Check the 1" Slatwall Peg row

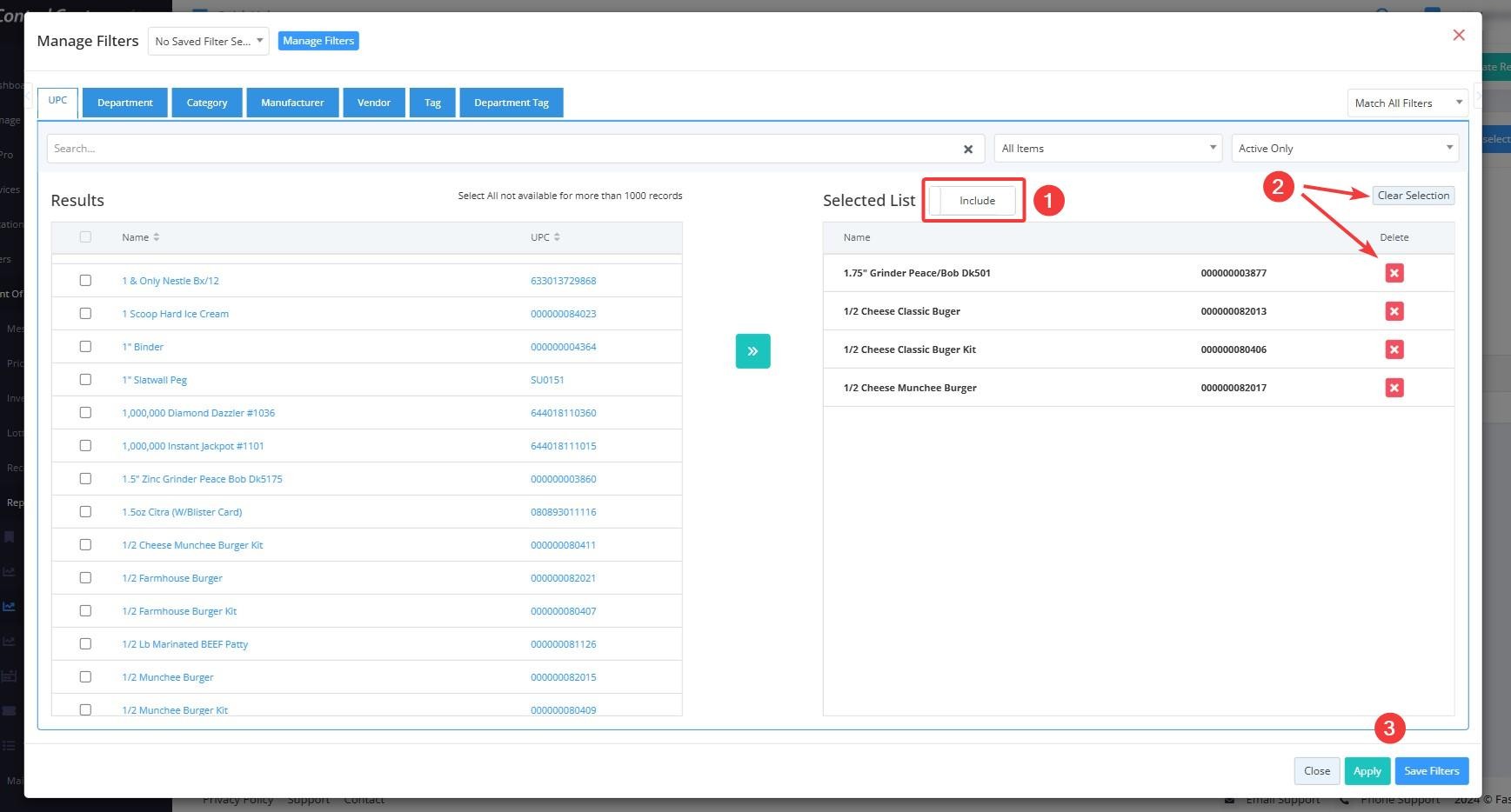(x=85, y=379)
